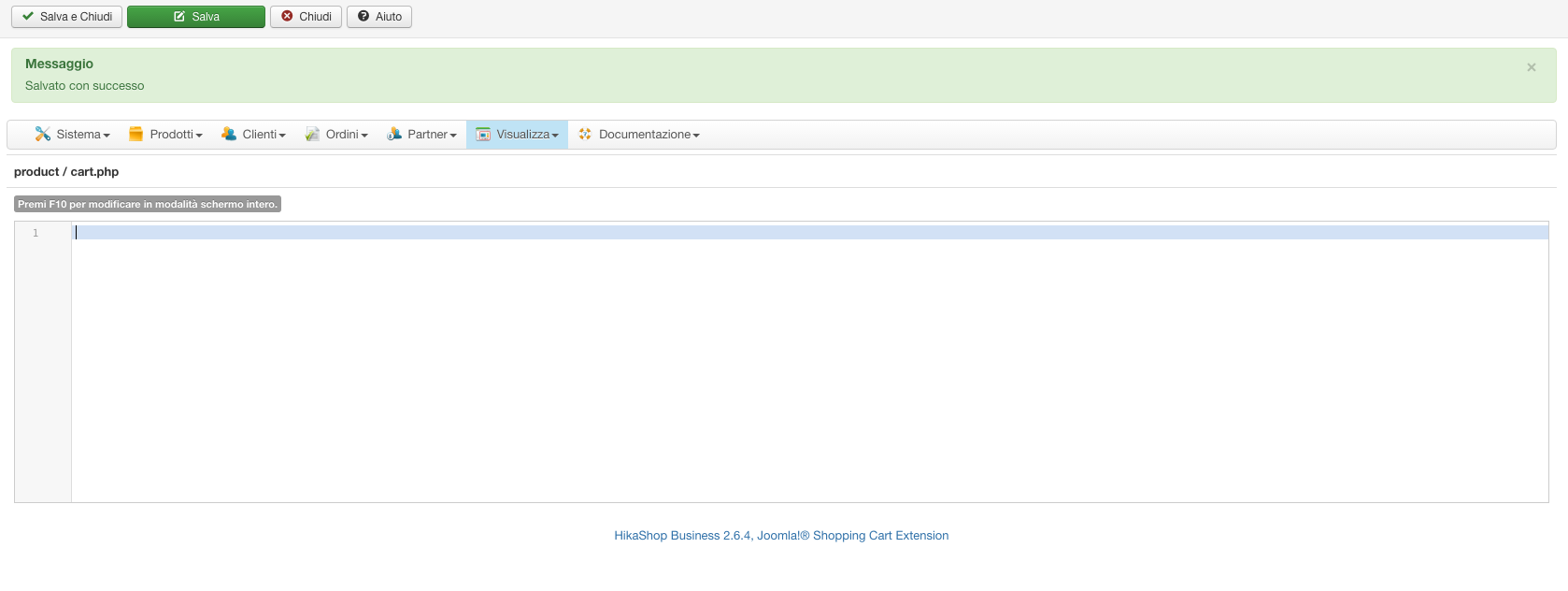Open the Visualizza menu

click(517, 135)
